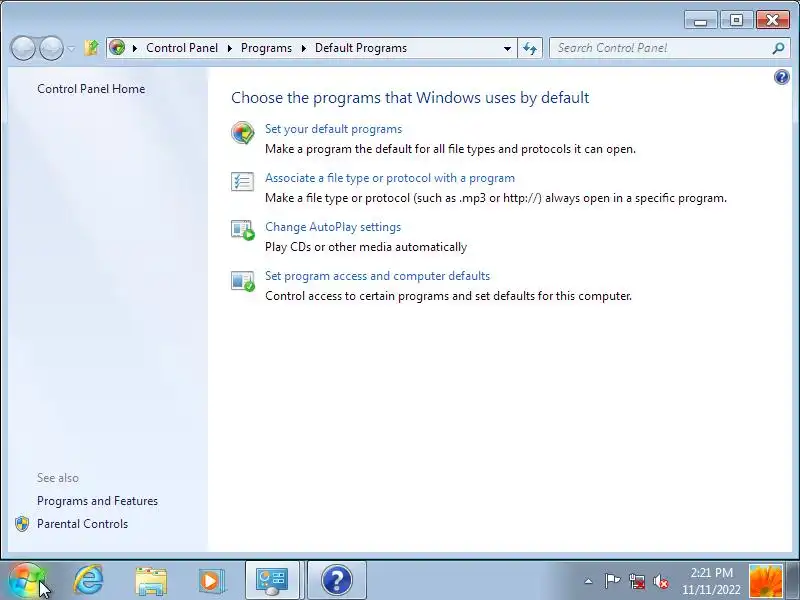Select the Help and Support taskbar button
800x600 pixels.
pos(336,581)
